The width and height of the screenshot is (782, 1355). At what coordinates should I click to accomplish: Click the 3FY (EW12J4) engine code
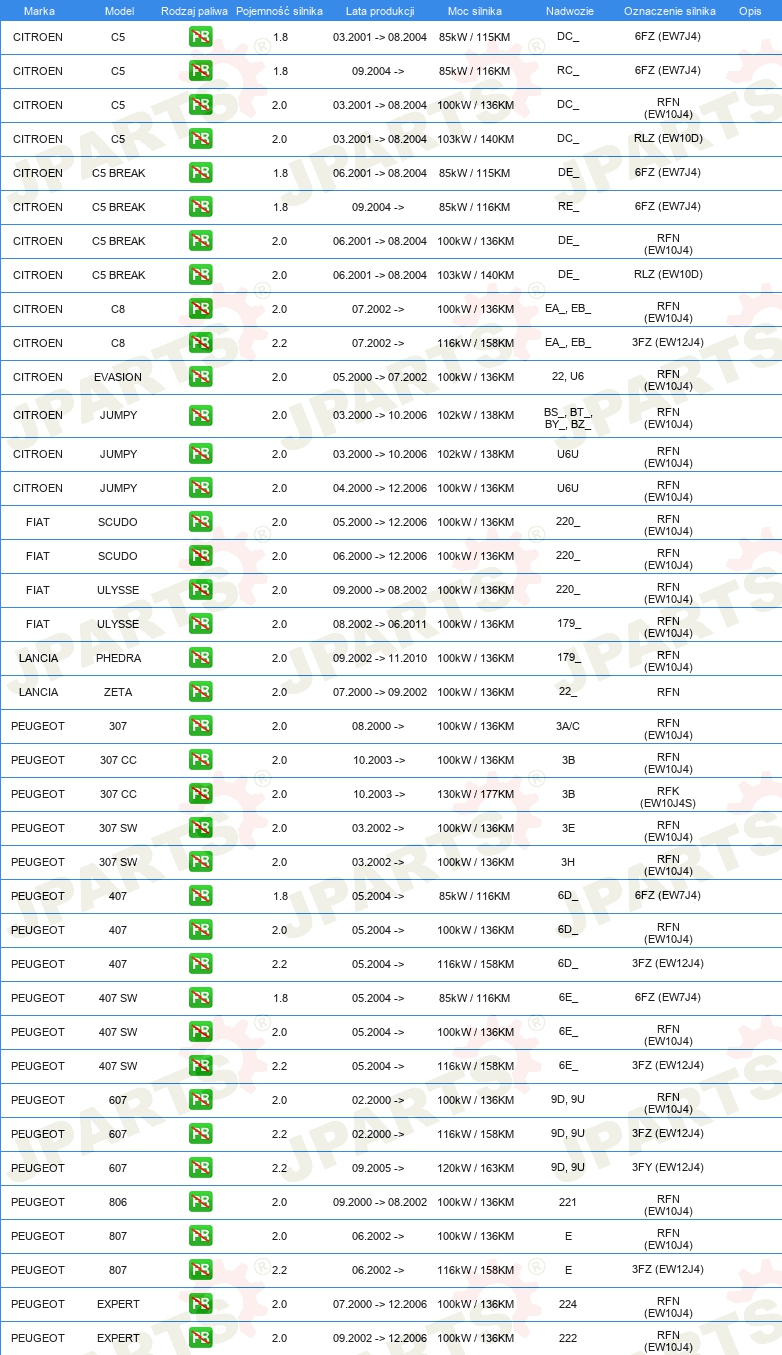tap(669, 1168)
